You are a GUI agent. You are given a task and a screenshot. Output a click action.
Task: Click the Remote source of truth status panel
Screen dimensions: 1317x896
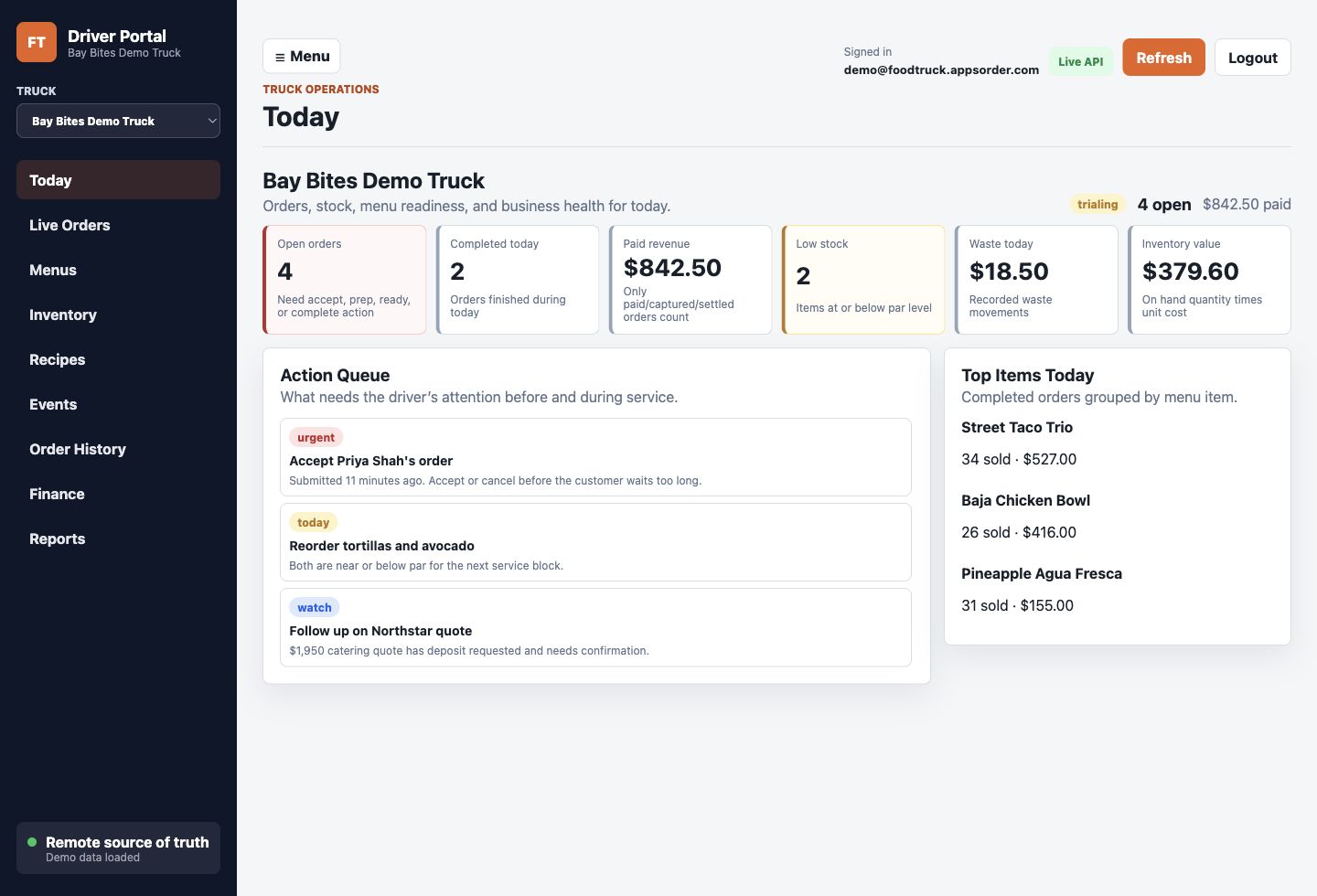pyautogui.click(x=118, y=848)
